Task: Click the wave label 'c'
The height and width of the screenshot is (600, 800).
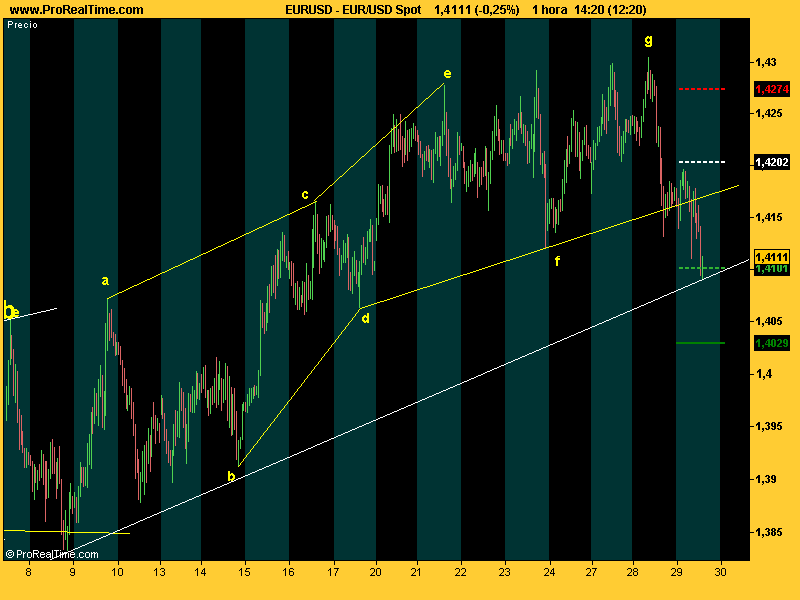Action: (x=305, y=194)
